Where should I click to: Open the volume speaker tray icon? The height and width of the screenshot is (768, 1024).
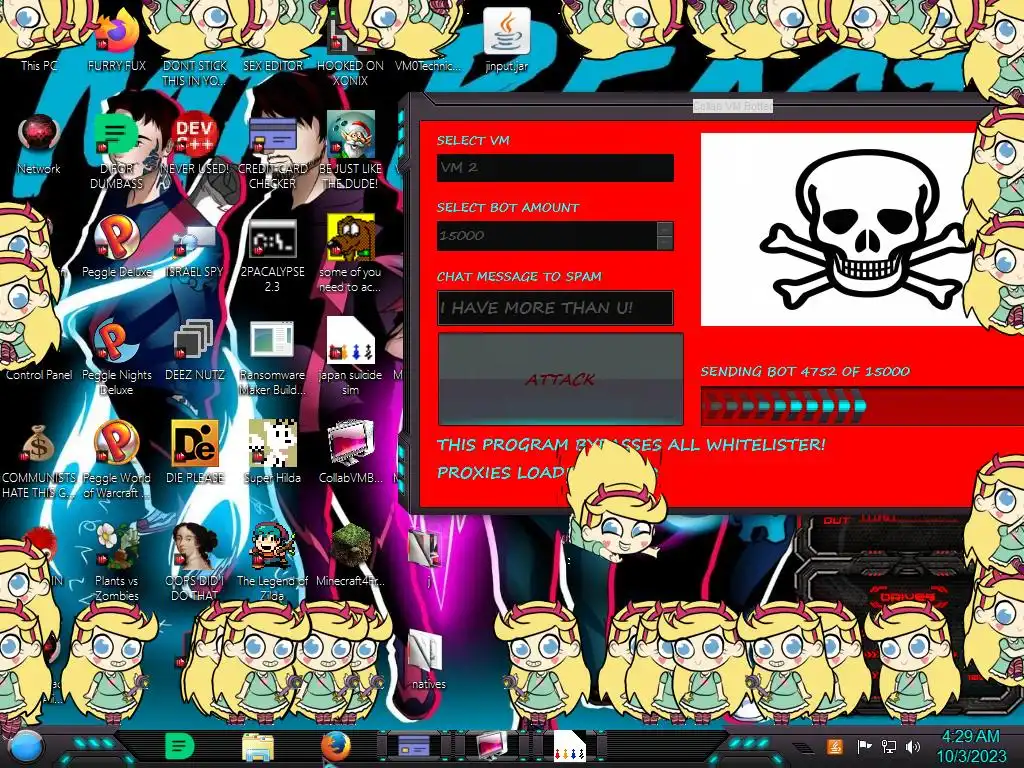pos(913,746)
